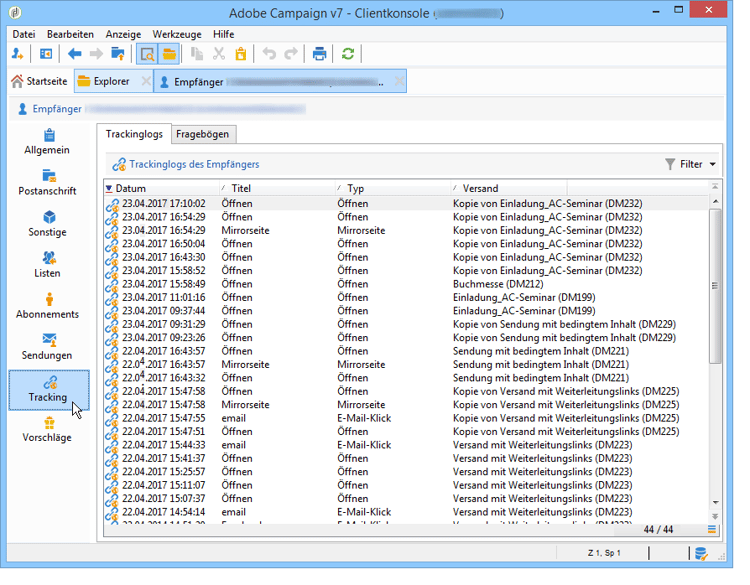Sort by the Typ column header
This screenshot has height=585, width=750.
coord(393,188)
